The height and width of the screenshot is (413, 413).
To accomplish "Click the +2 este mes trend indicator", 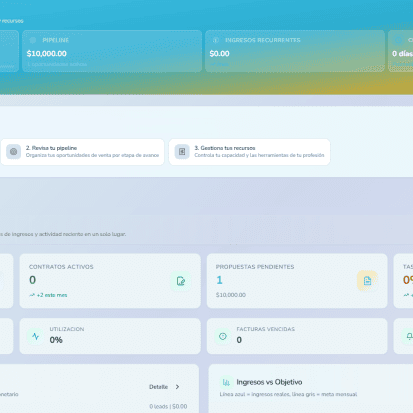I will pos(48,295).
